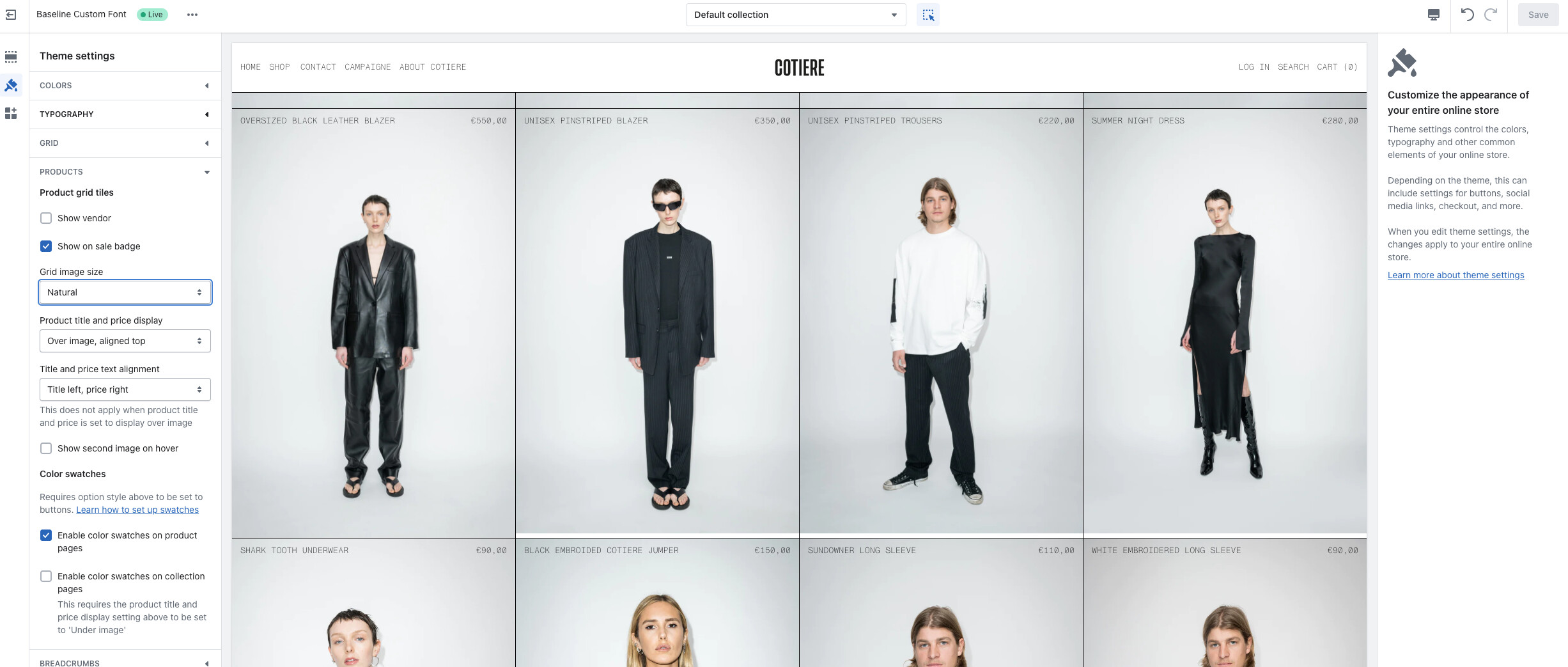Click the €220,00 price label

tap(1057, 121)
